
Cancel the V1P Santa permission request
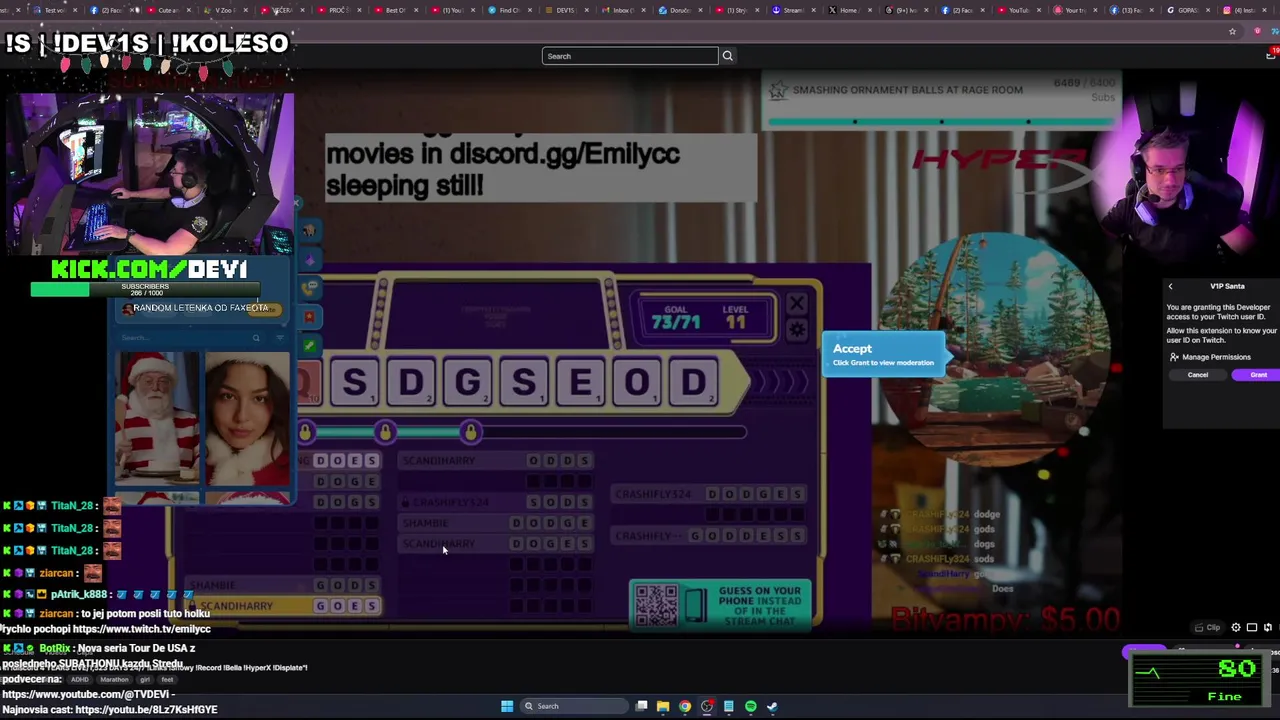click(x=1198, y=375)
